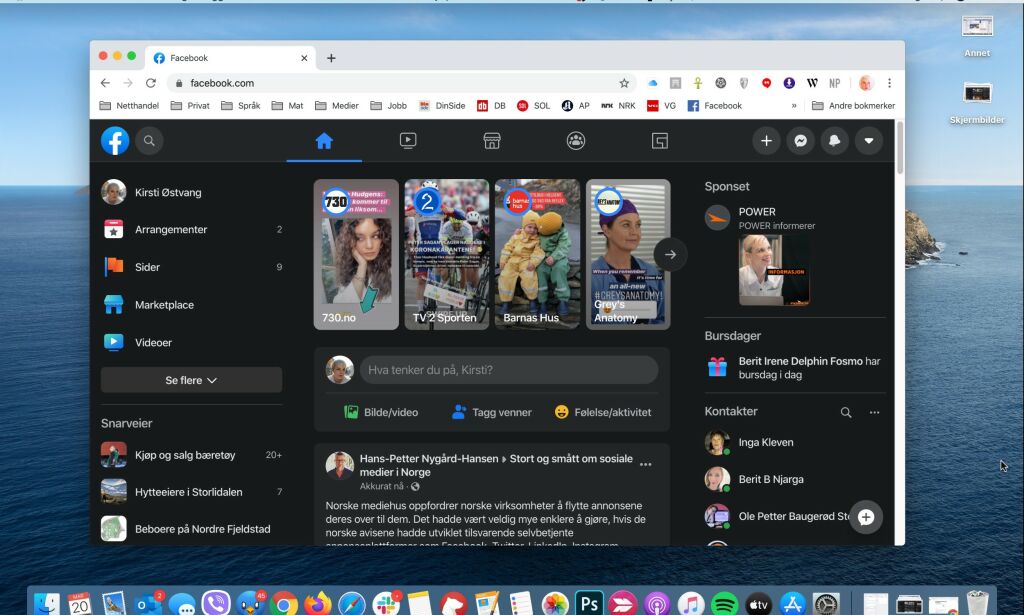Click the Følelse/aktivitet button

point(603,412)
